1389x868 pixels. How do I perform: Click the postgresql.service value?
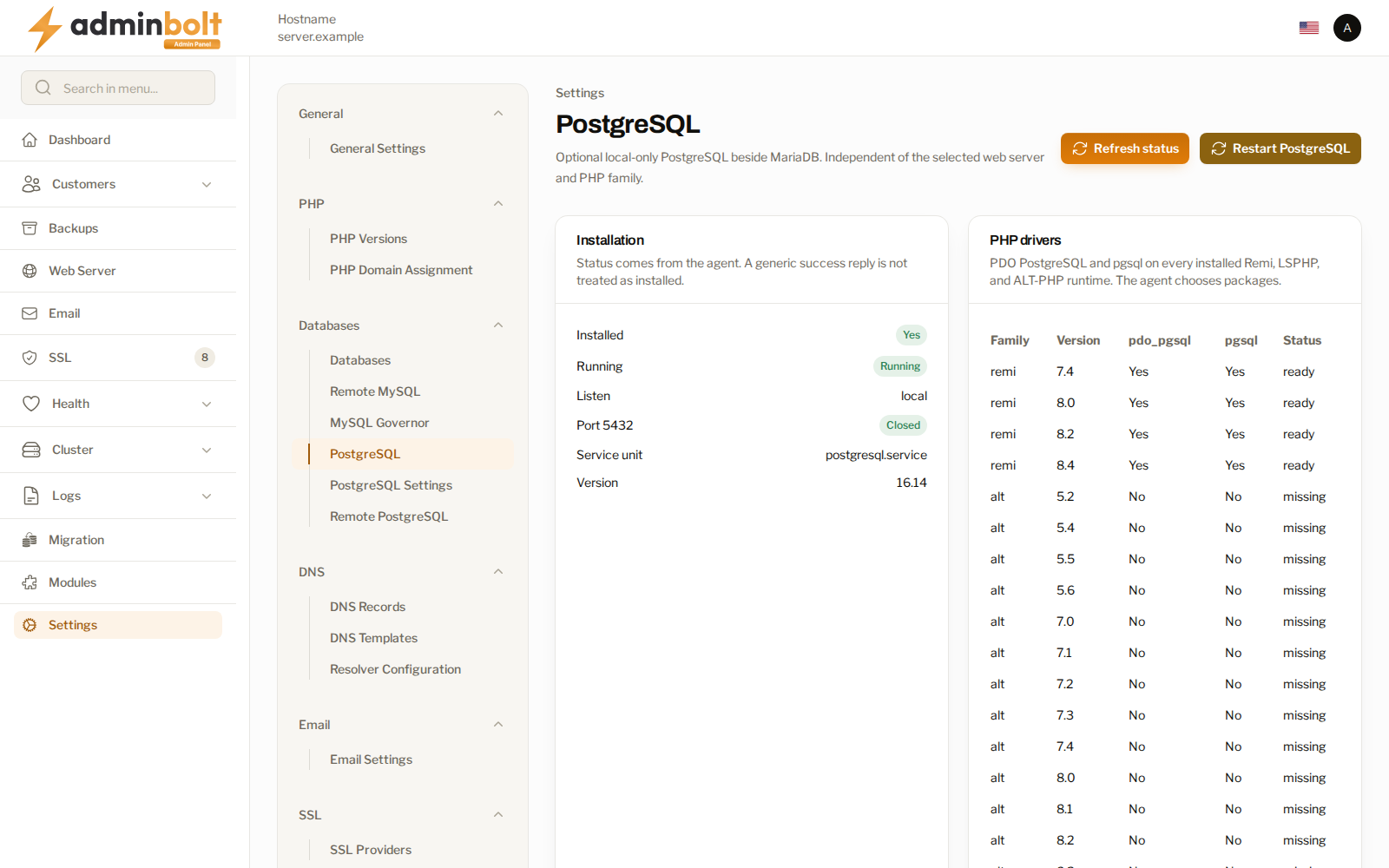click(876, 455)
